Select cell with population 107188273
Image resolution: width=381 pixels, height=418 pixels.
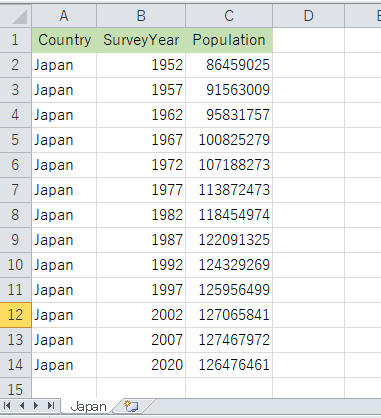(229, 165)
